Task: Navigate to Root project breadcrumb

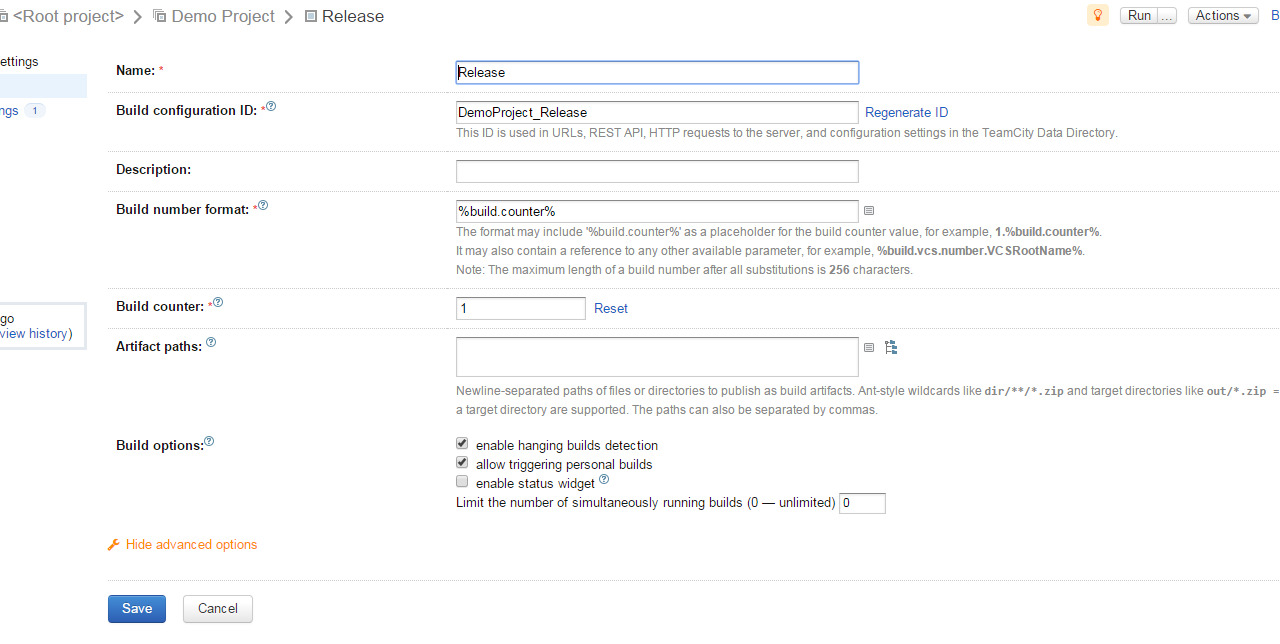Action: 68,16
